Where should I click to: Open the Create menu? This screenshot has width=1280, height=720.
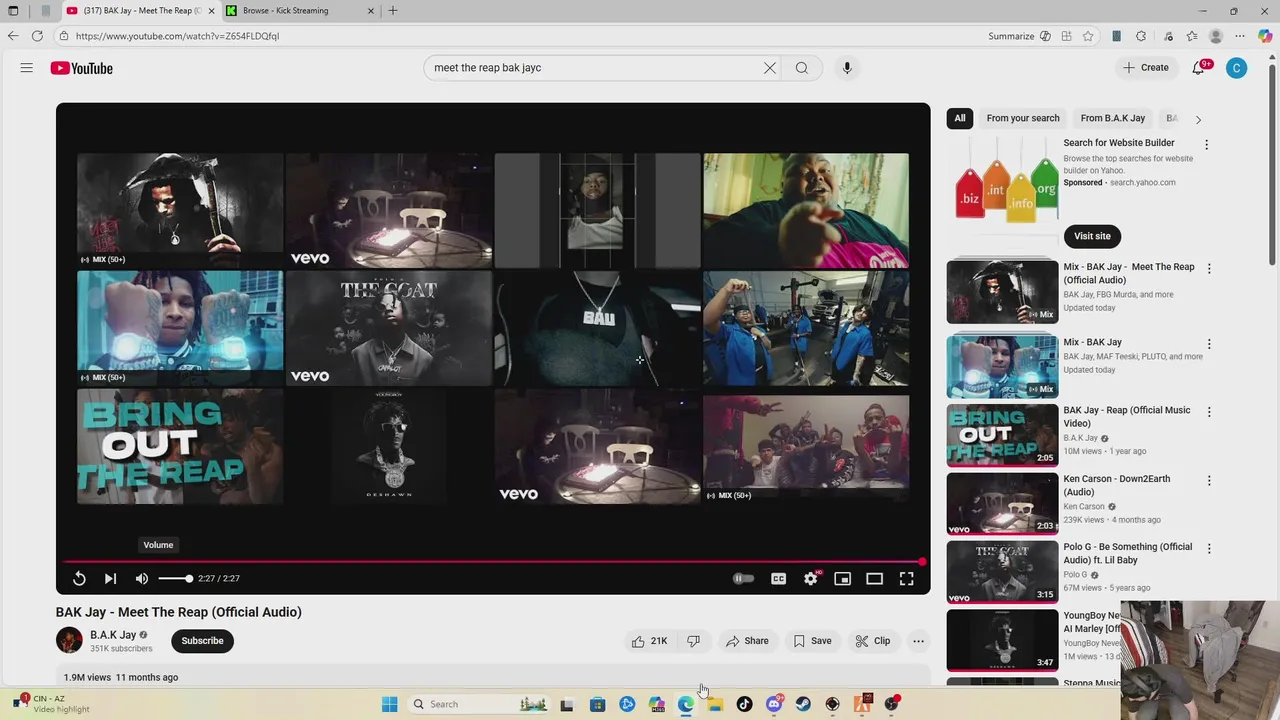click(1146, 68)
